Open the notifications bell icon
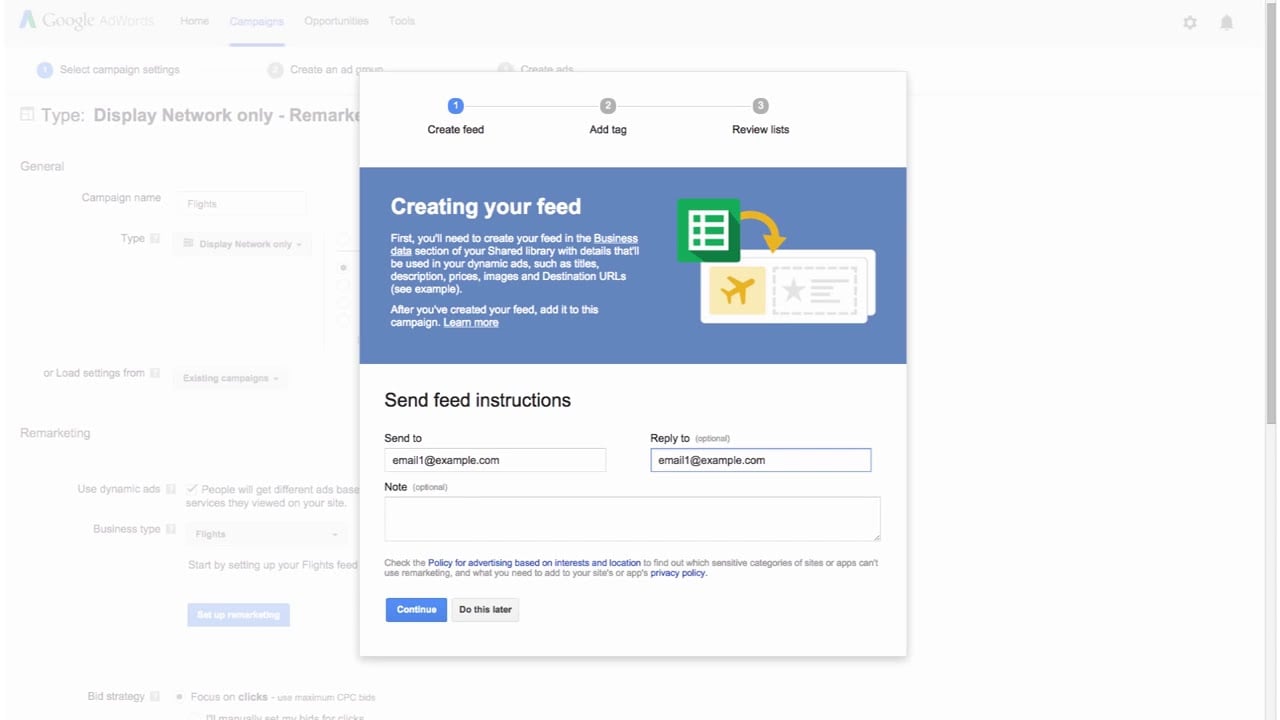The width and height of the screenshot is (1280, 720). 1226,22
